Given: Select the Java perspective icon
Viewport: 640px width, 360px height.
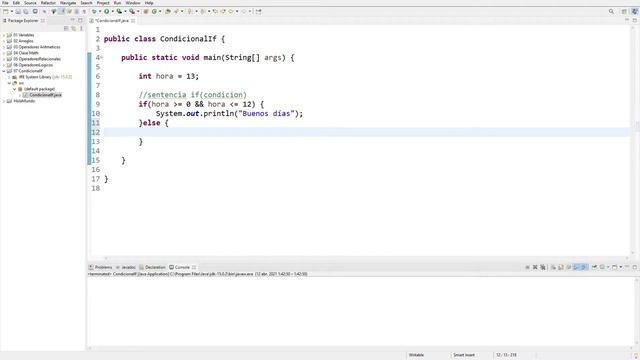Looking at the screenshot, I should [634, 11].
